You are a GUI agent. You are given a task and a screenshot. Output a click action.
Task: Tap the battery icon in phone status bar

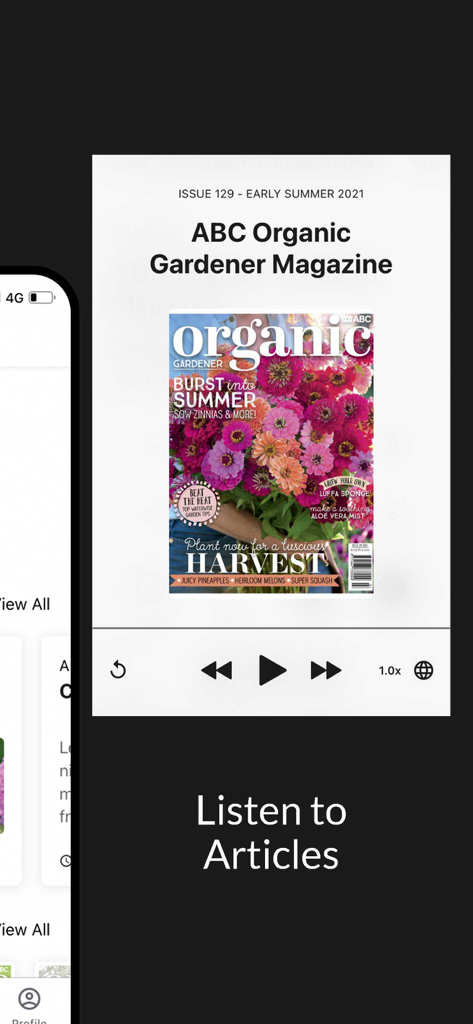(x=42, y=298)
